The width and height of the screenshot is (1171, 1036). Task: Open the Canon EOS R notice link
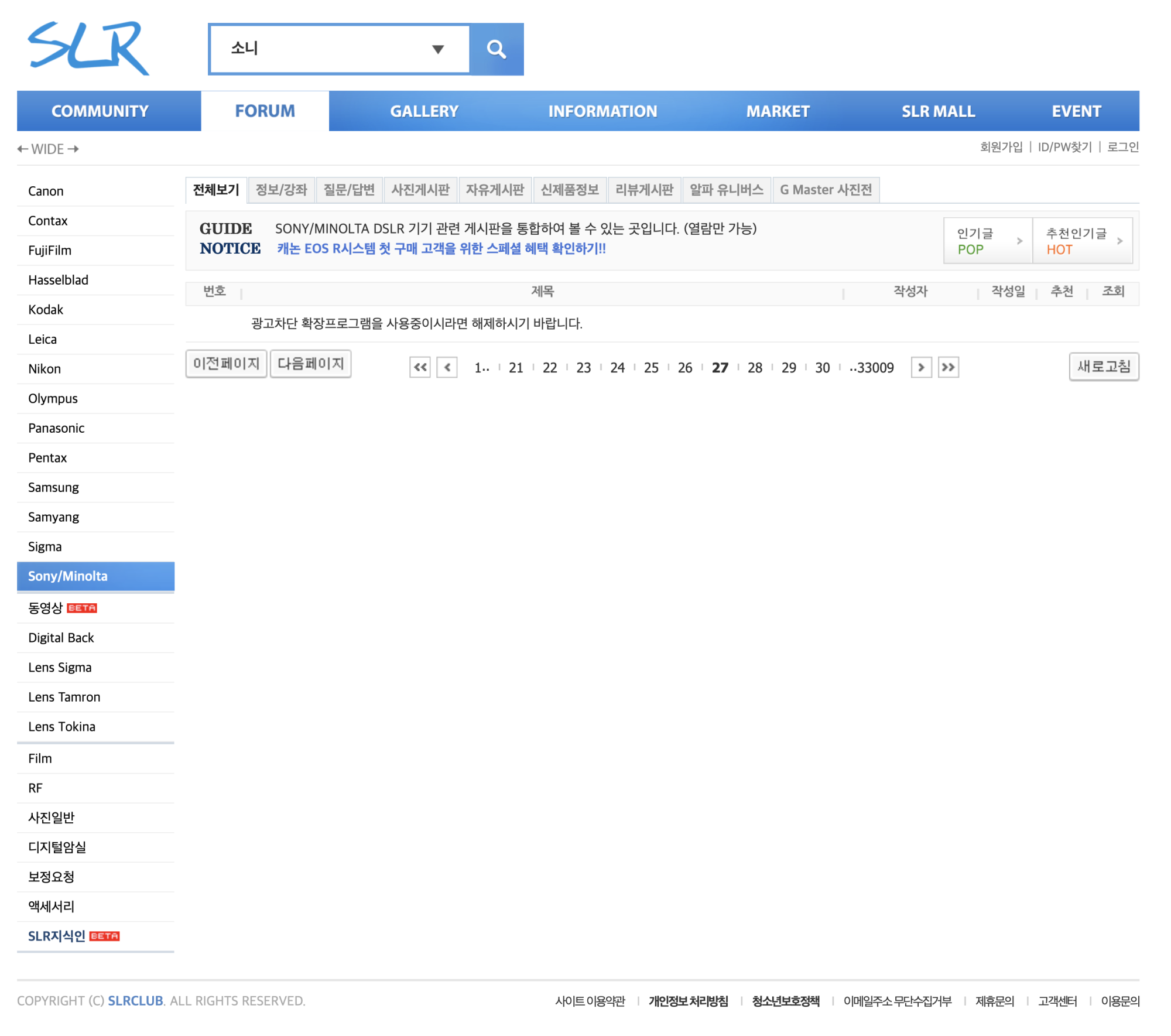(x=440, y=248)
